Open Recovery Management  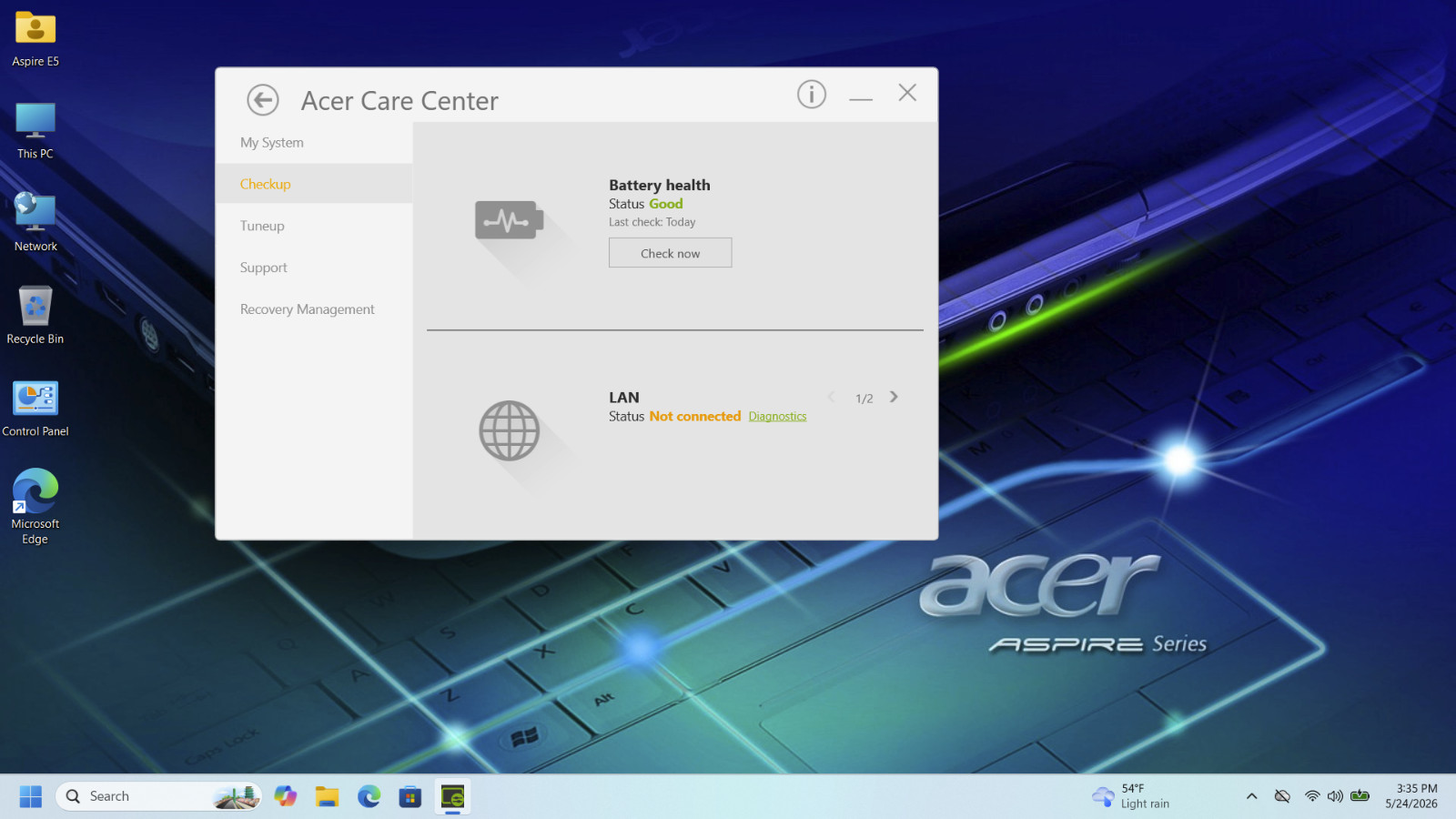tap(307, 309)
